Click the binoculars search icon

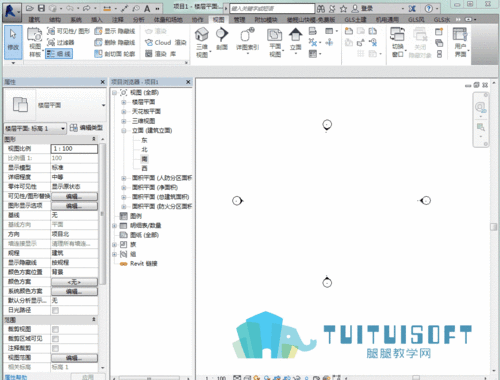click(x=321, y=9)
